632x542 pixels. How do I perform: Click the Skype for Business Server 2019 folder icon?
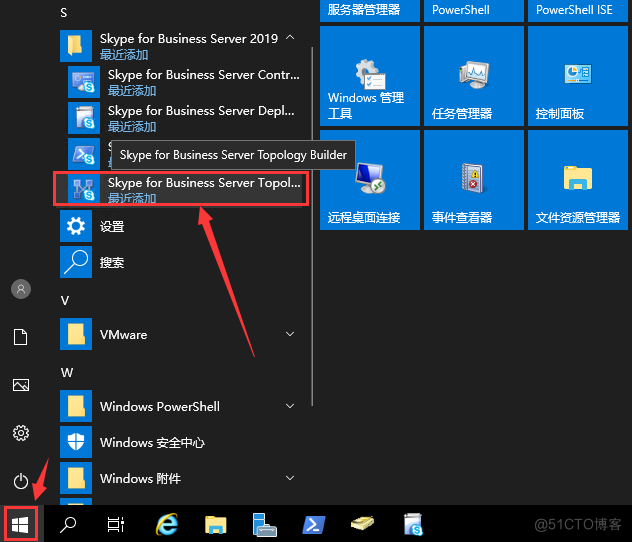pos(76,46)
